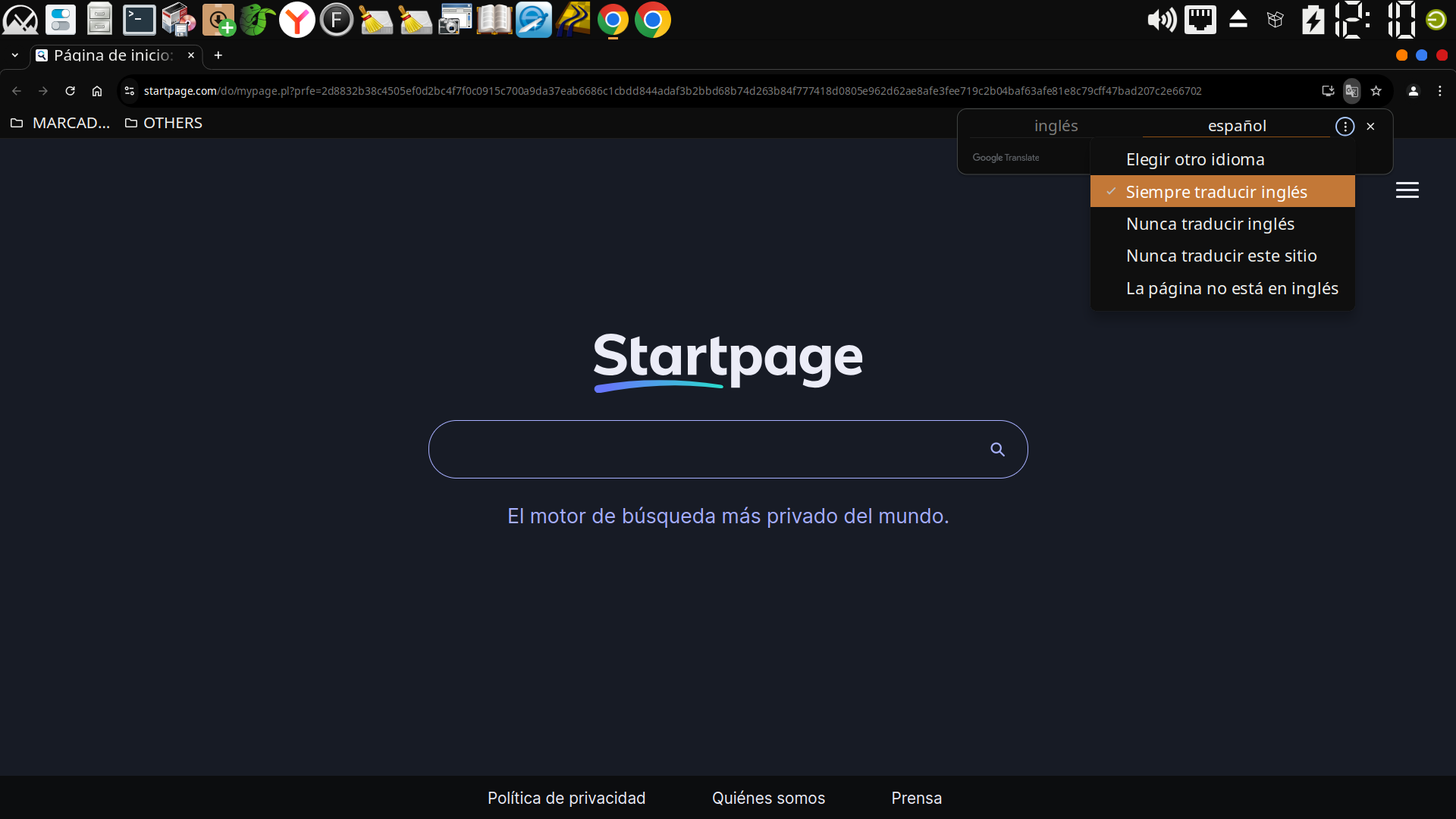Open the terminal emulator from the top bar
This screenshot has width=1456, height=819.
(x=140, y=20)
